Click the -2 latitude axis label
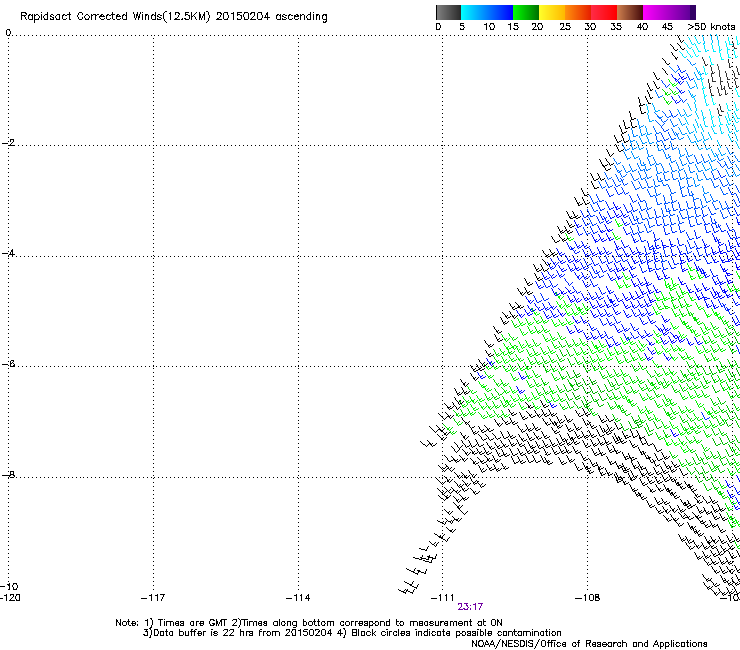This screenshot has width=740, height=650. [8, 143]
